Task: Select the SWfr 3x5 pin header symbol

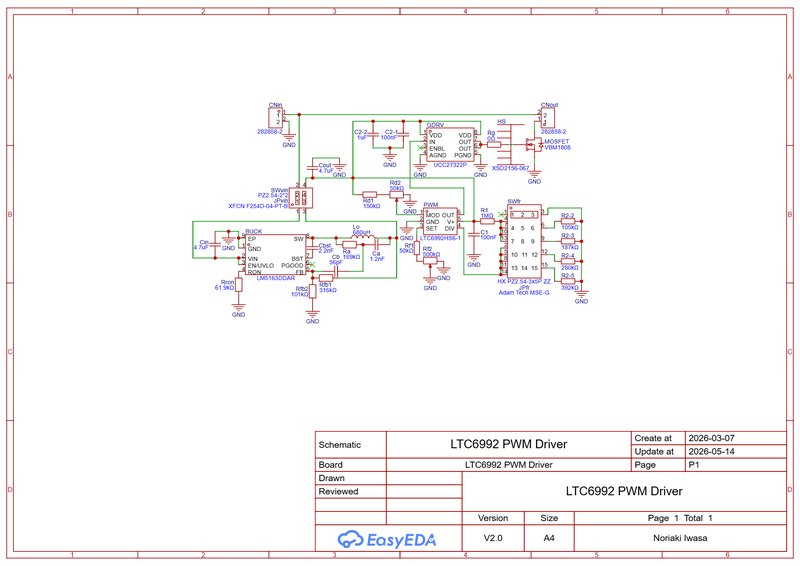Action: (523, 241)
